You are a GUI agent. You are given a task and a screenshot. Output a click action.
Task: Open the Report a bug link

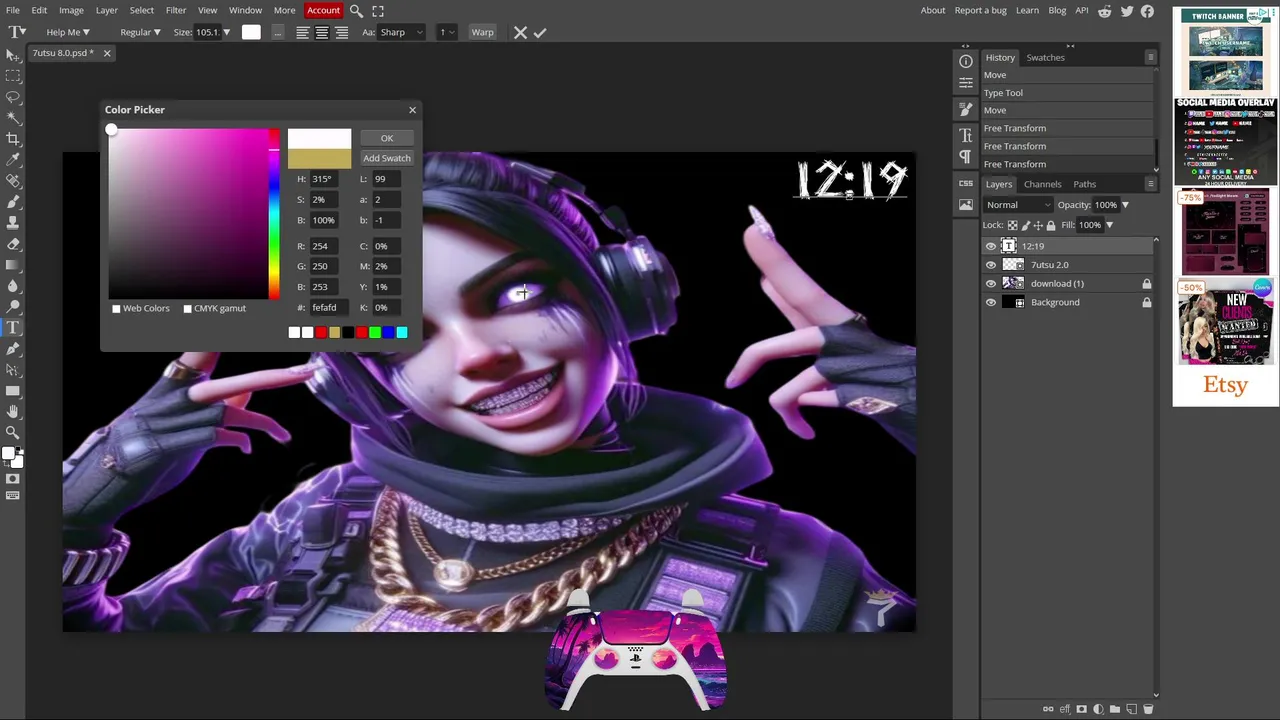point(980,10)
